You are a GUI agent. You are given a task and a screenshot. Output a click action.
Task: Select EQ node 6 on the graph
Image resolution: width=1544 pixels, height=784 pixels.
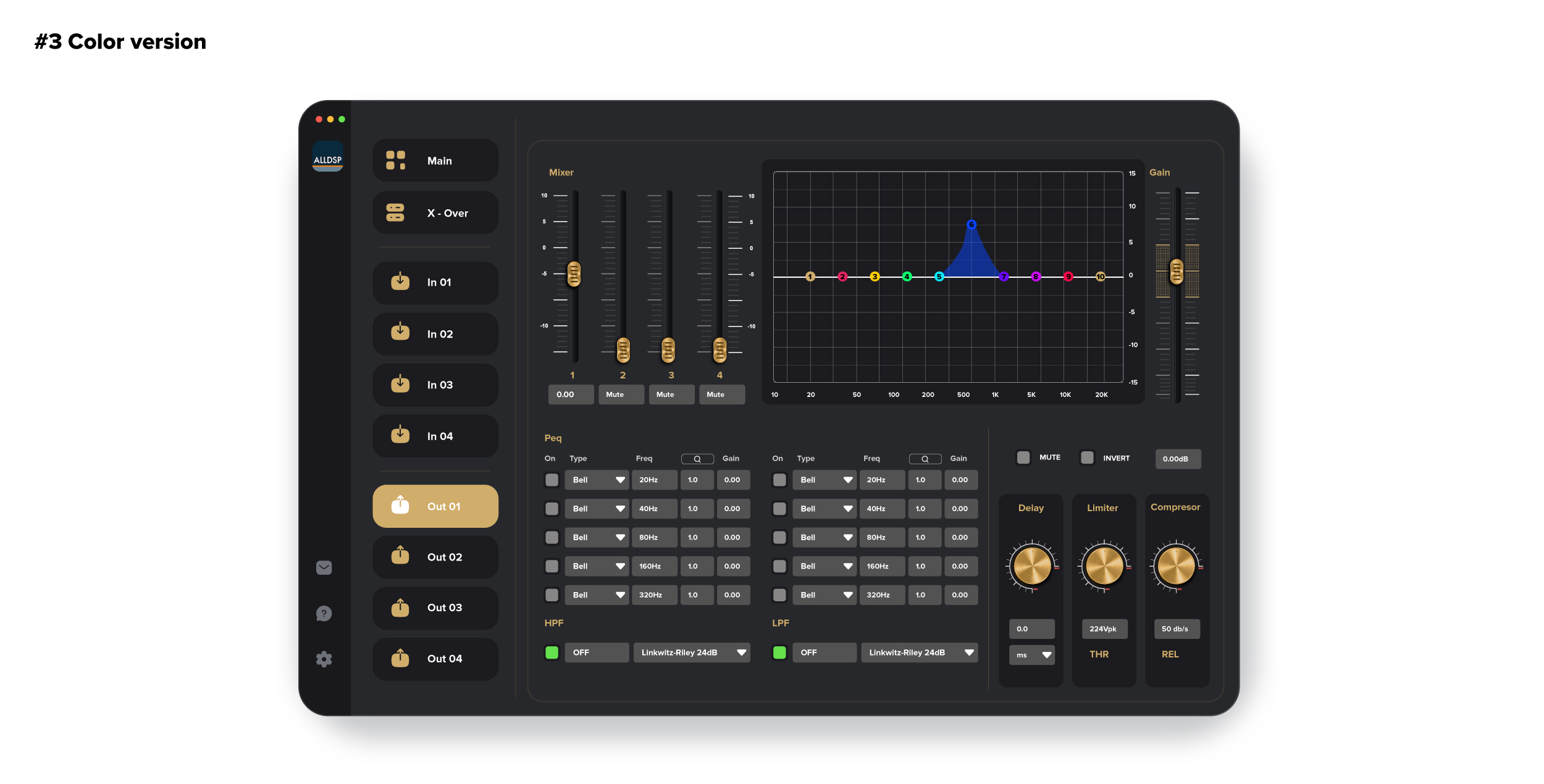(971, 225)
